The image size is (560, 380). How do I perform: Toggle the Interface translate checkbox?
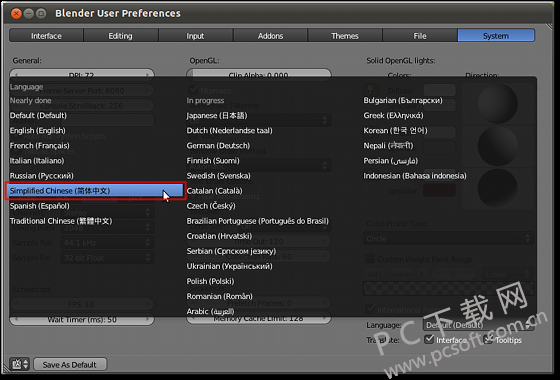coord(429,339)
